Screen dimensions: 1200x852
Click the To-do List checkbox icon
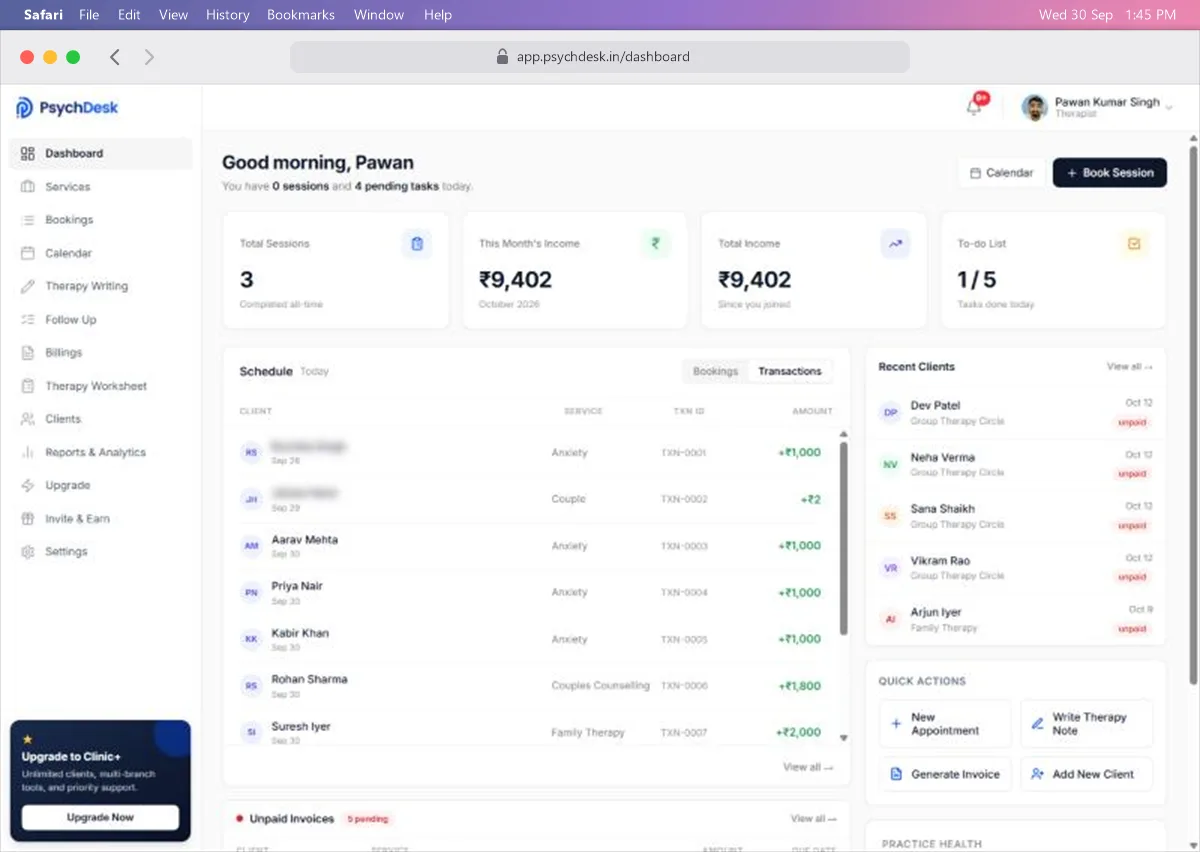(x=1134, y=243)
